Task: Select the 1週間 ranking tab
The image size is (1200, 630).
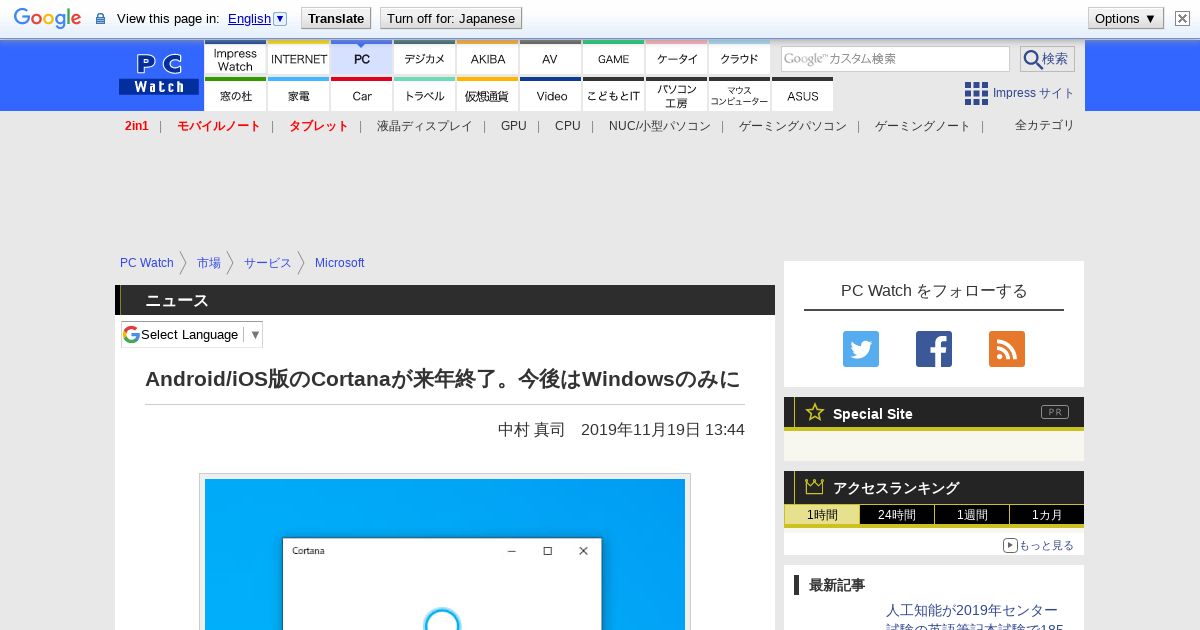Action: (972, 515)
